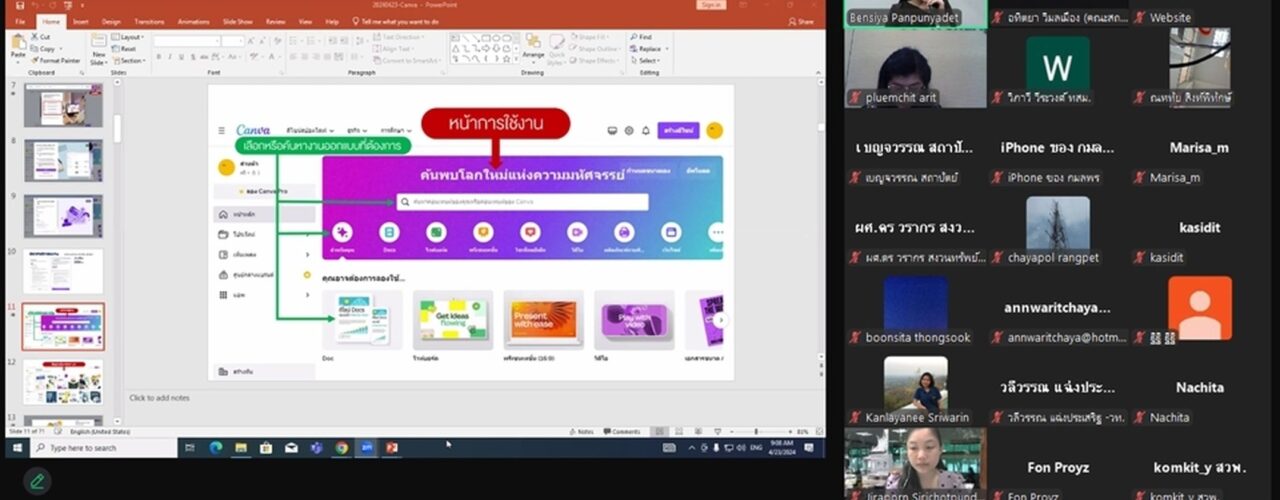Click the Cut scissors icon
The height and width of the screenshot is (500, 1280).
pos(34,37)
